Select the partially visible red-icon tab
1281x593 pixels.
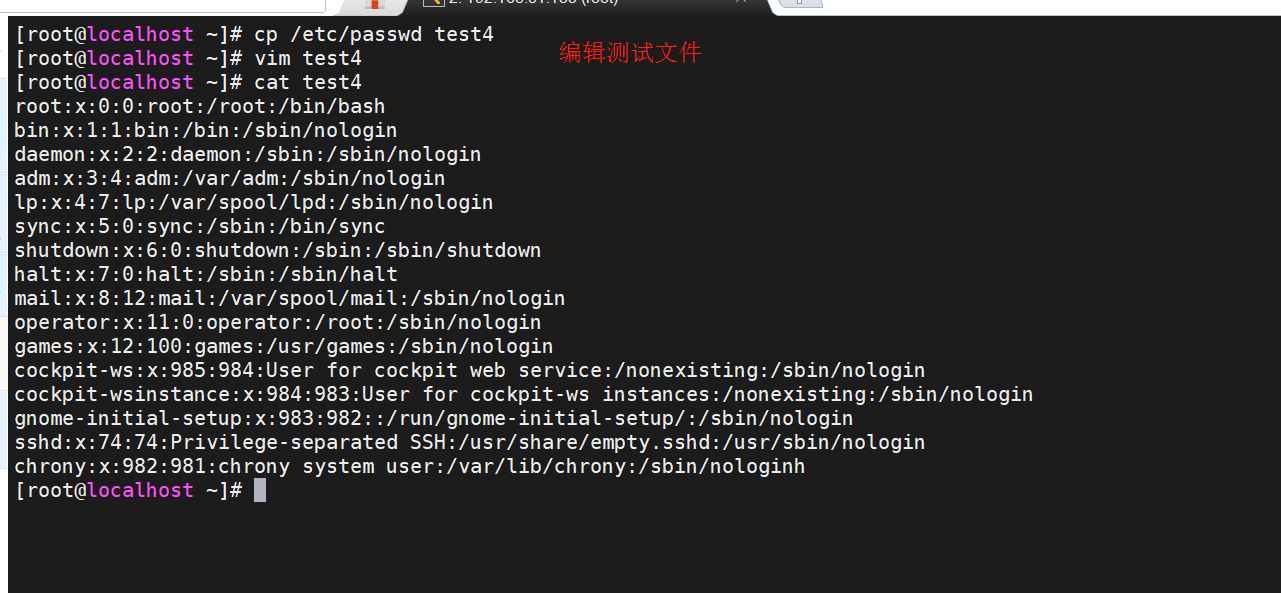pos(374,4)
